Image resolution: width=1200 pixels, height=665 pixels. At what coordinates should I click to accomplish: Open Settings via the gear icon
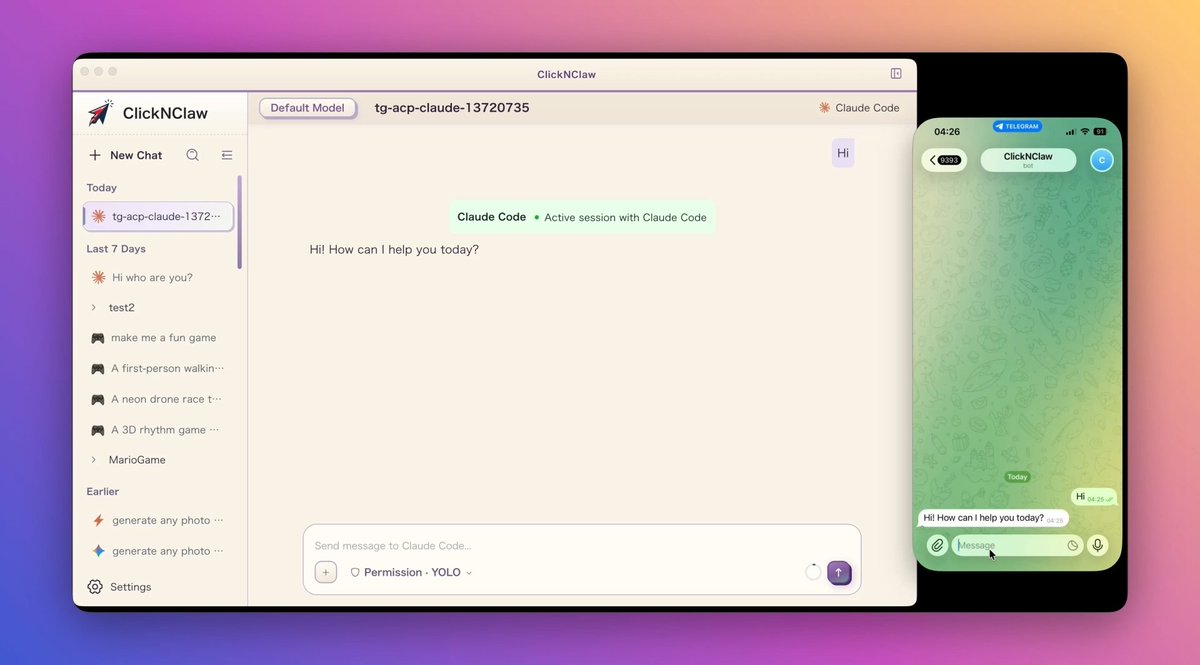pyautogui.click(x=95, y=587)
